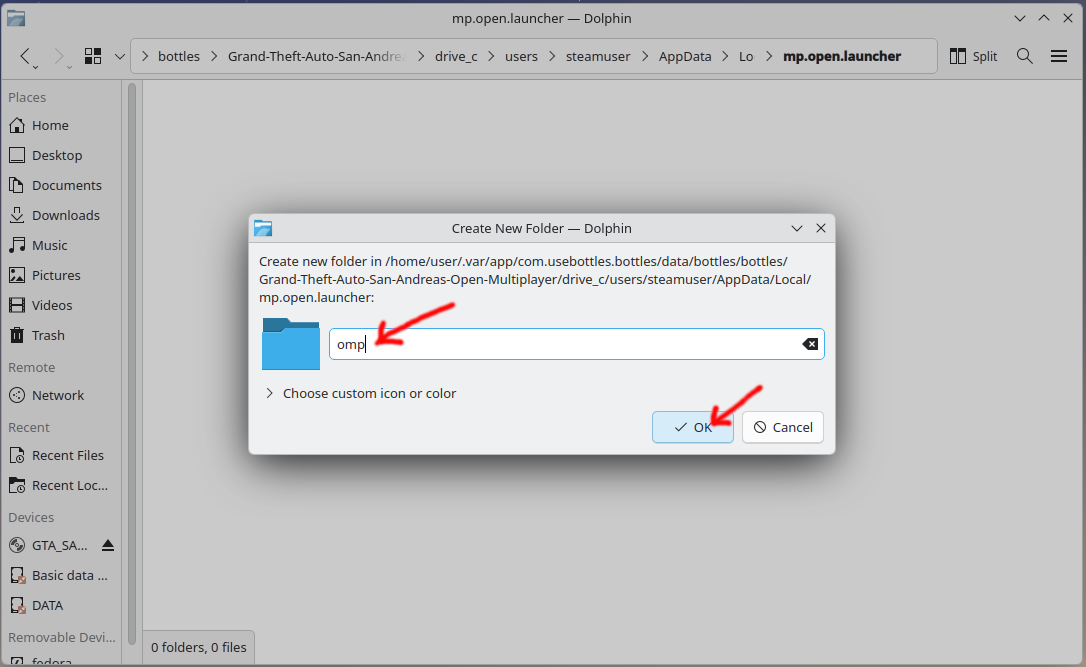1086x667 pixels.
Task: Select GTA_SA device in sidebar
Action: click(48, 545)
